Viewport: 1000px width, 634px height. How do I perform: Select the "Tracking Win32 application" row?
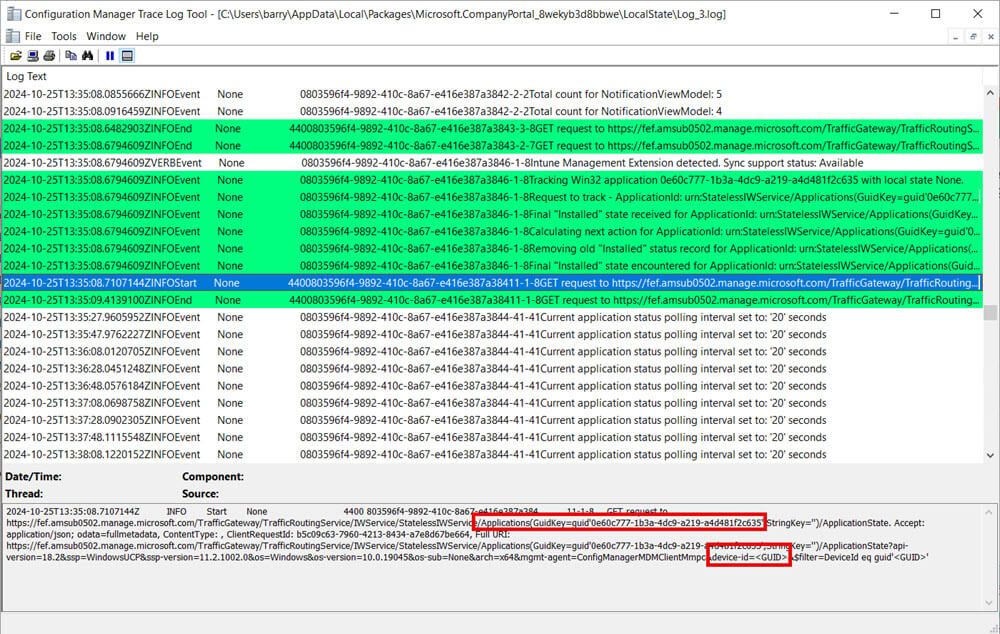click(492, 181)
